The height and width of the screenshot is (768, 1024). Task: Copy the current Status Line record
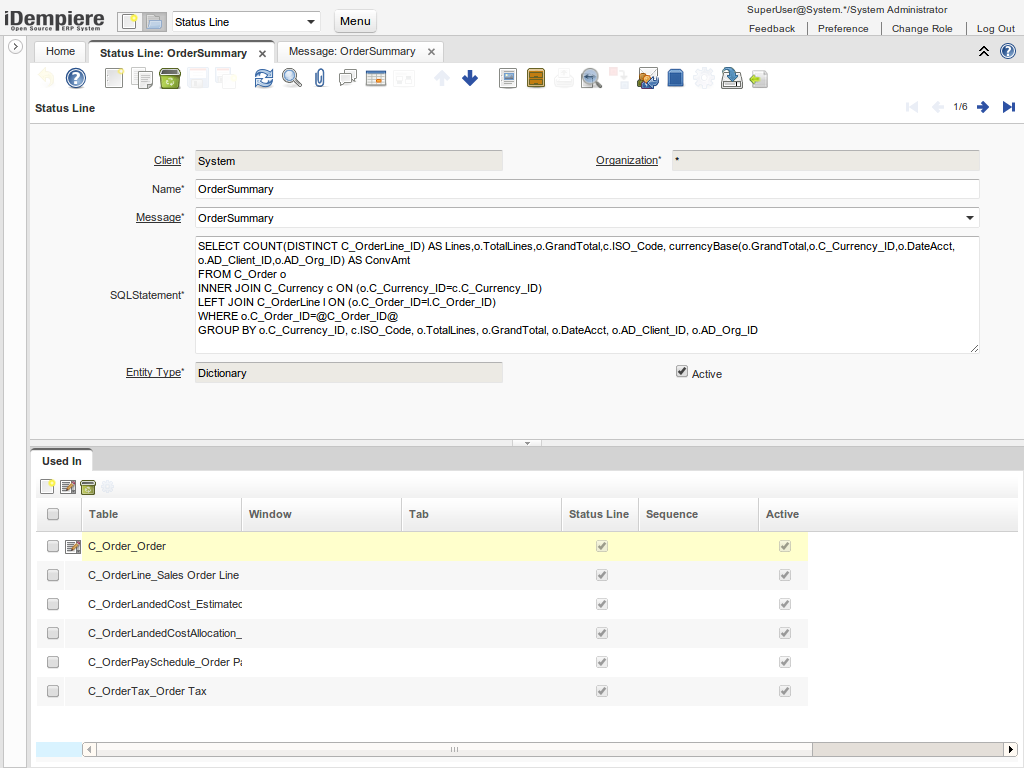(141, 78)
